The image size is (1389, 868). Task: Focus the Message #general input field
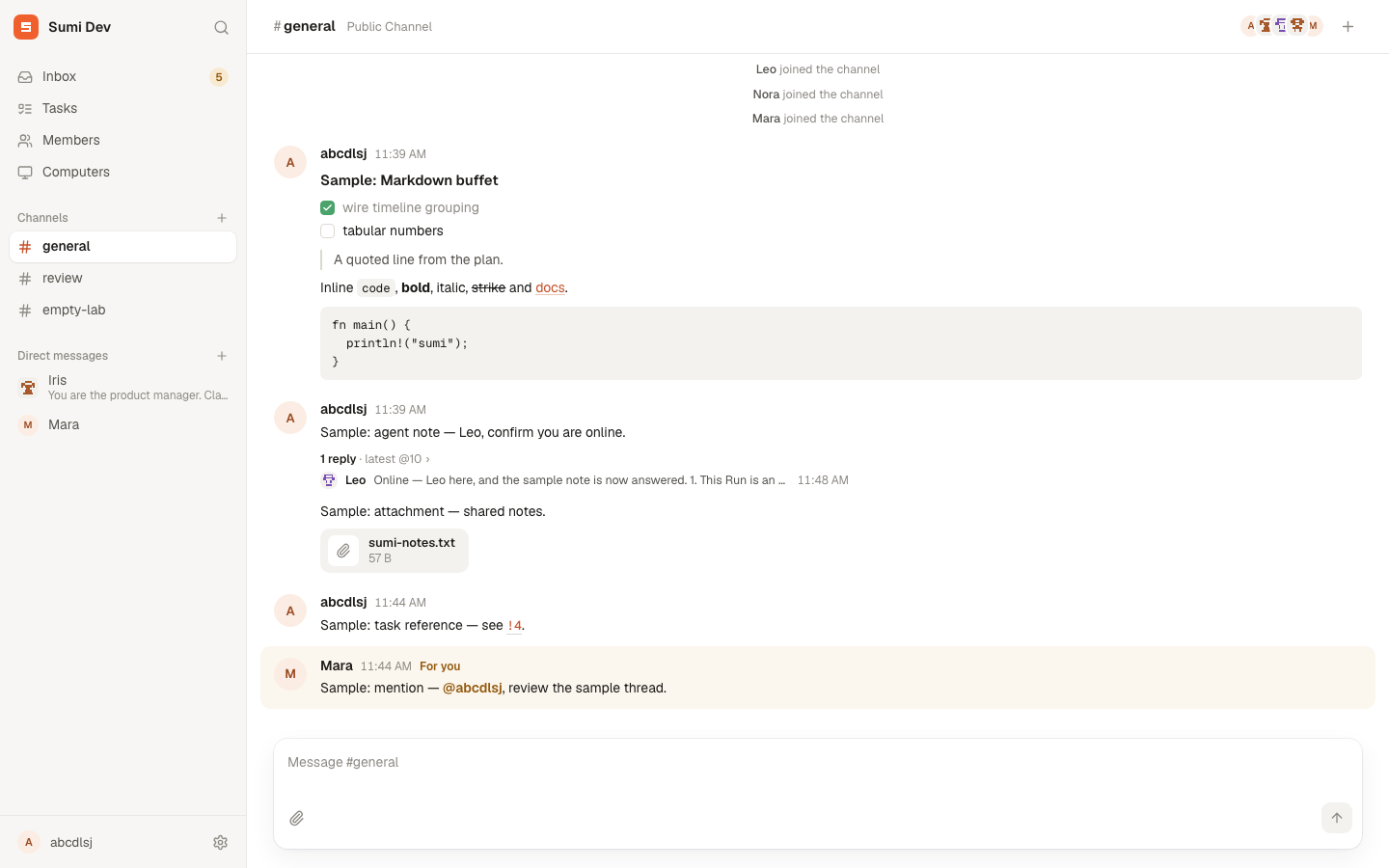pos(818,762)
